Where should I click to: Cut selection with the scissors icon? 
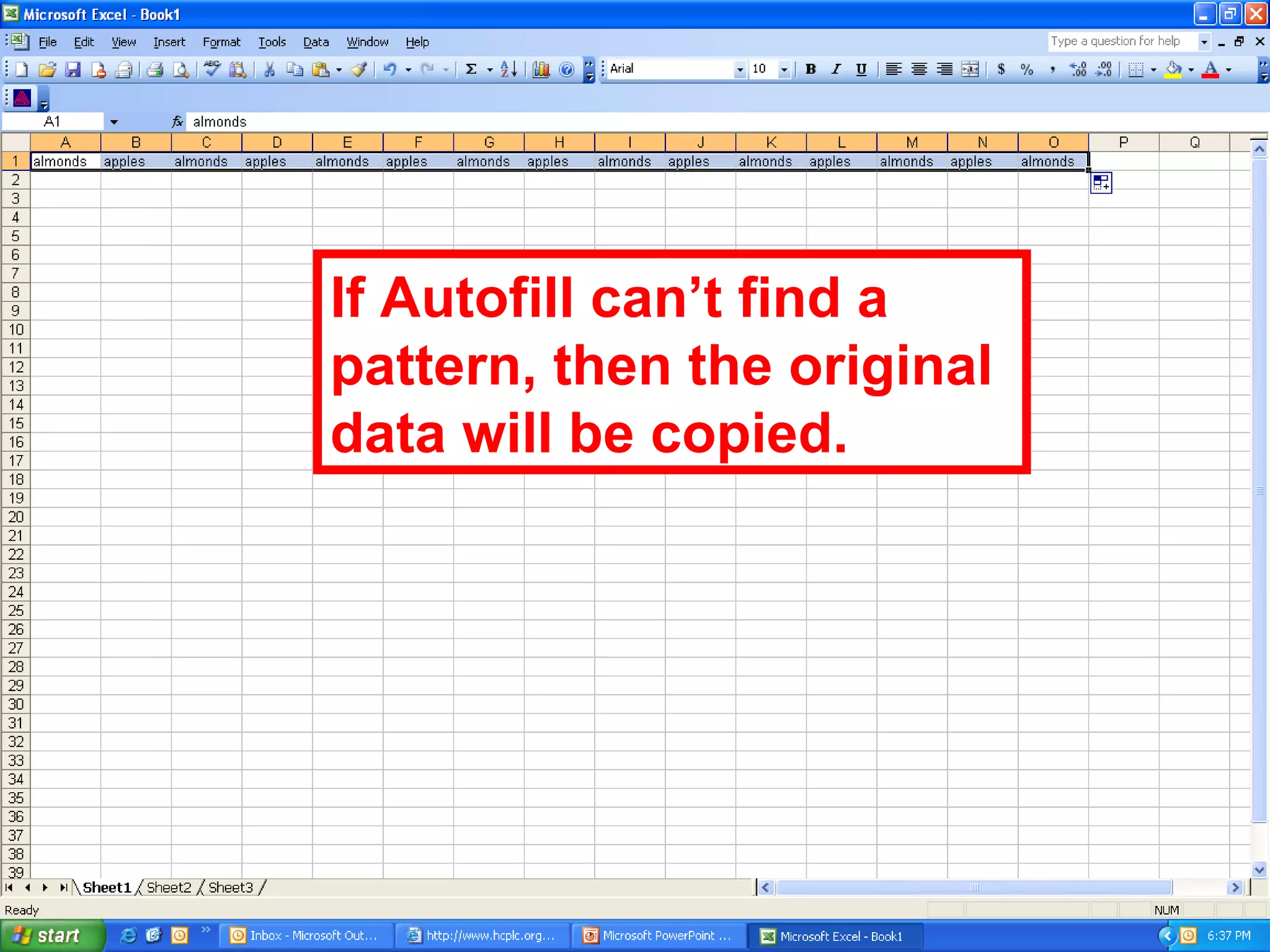pyautogui.click(x=269, y=69)
